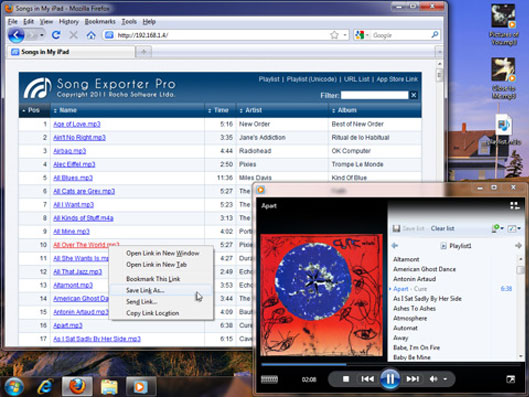The height and width of the screenshot is (398, 530).
Task: Expand the URL bar history dropdown
Action: pyautogui.click(x=345, y=35)
